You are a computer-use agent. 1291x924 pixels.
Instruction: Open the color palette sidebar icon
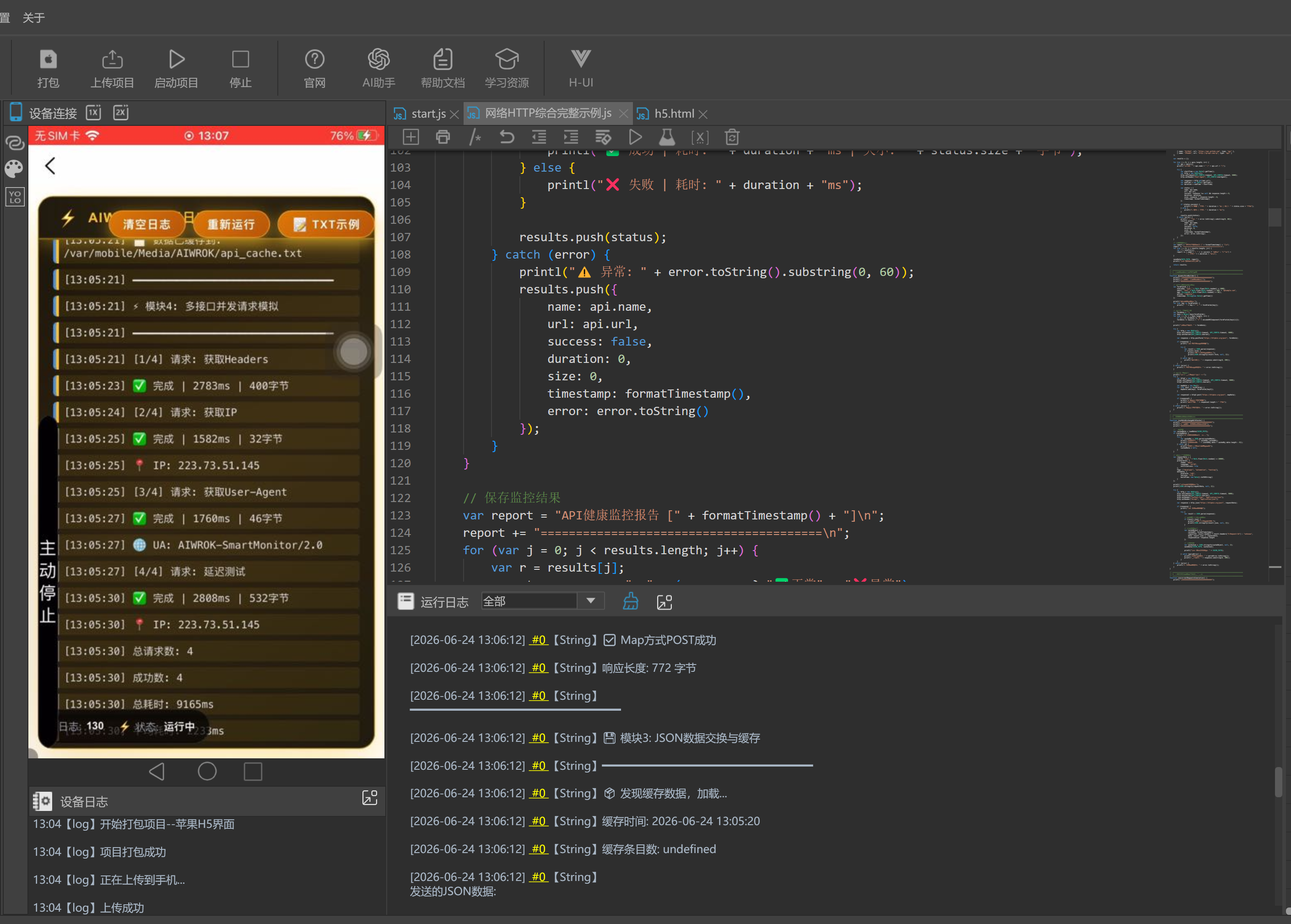[14, 168]
